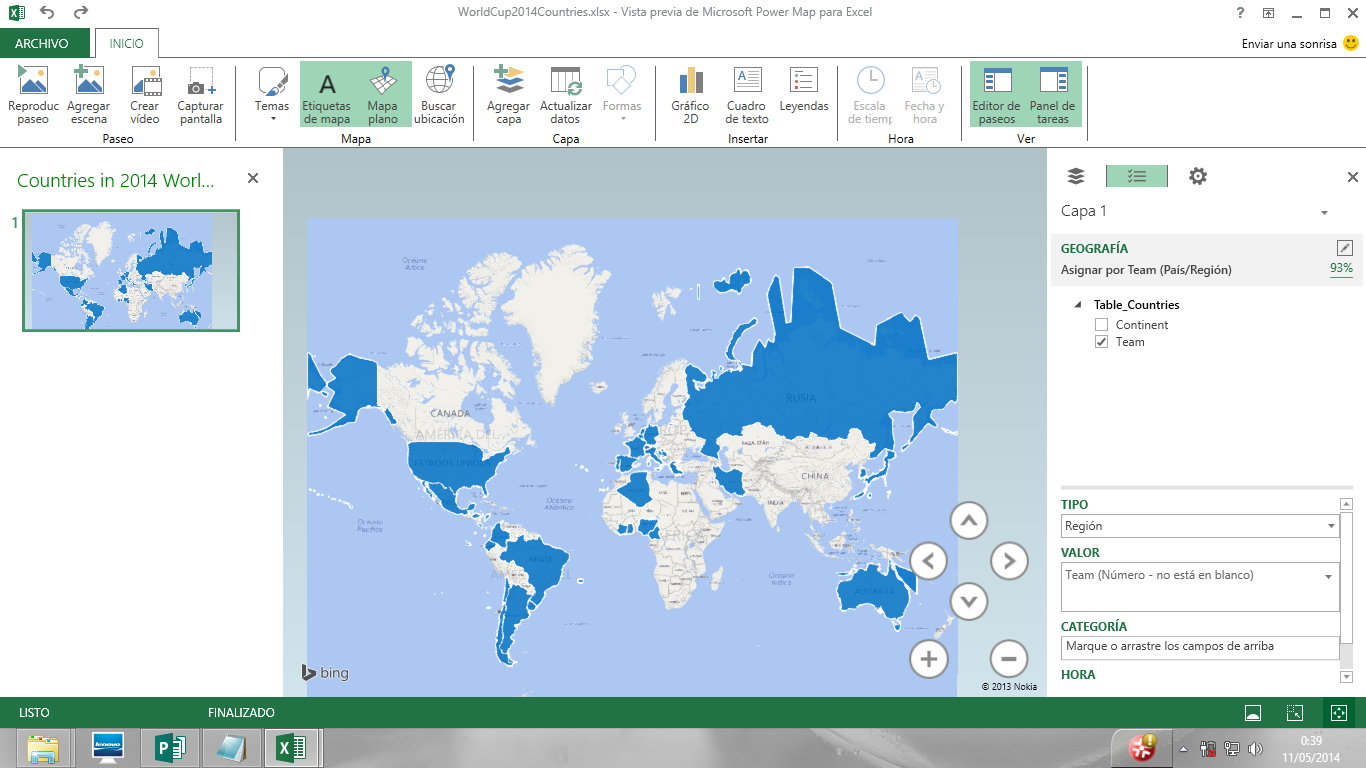Close the tour editor pane
1366x768 pixels.
[253, 178]
